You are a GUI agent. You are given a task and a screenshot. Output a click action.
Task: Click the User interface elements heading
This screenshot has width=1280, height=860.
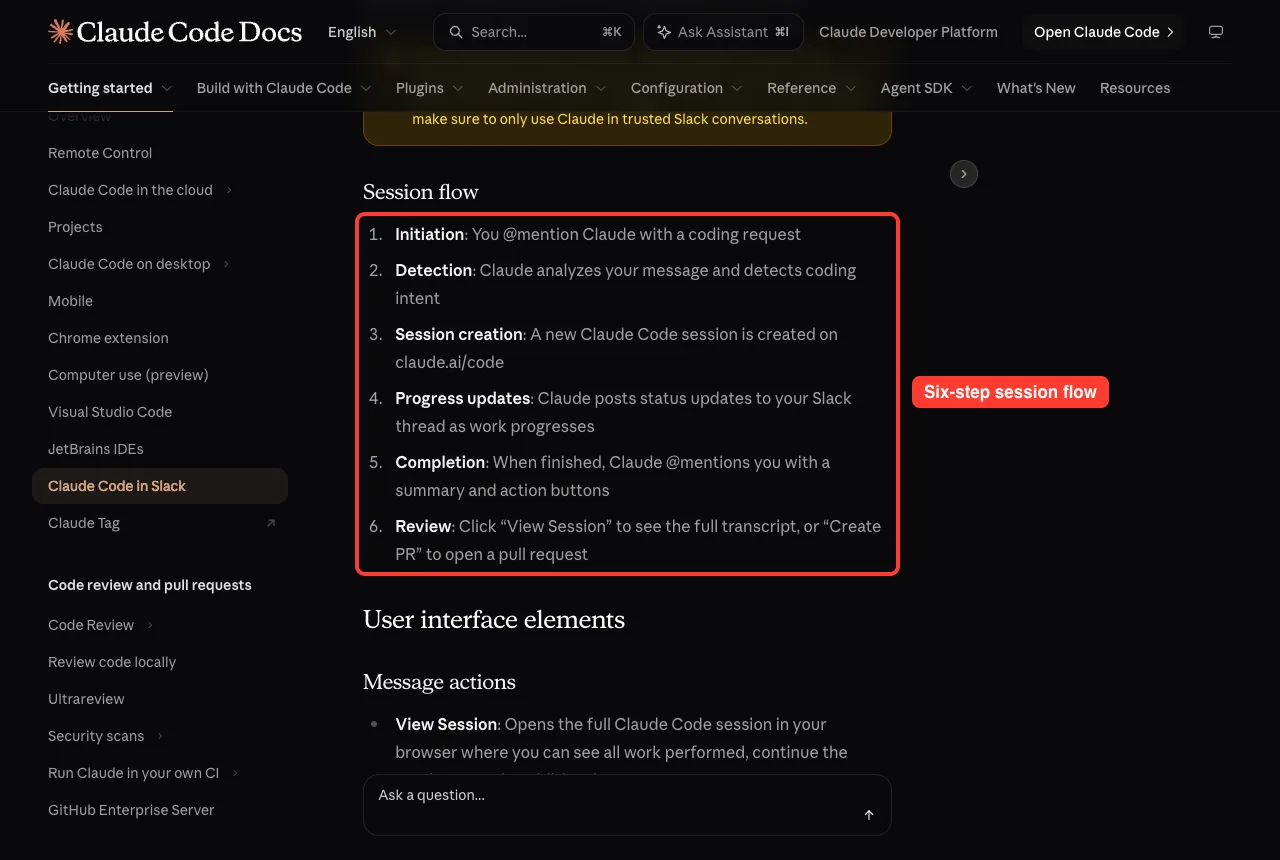coord(494,620)
